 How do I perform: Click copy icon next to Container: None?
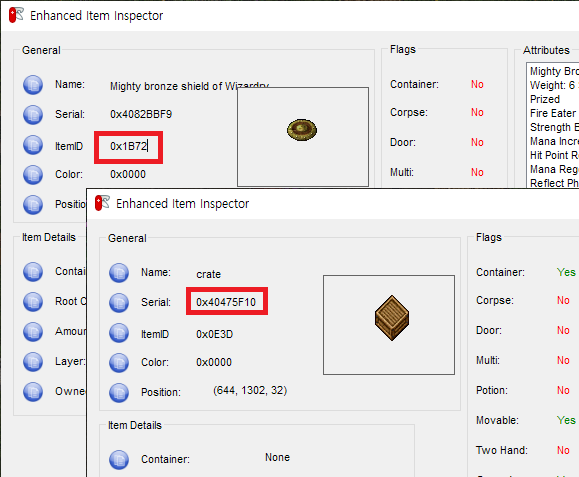[119, 460]
